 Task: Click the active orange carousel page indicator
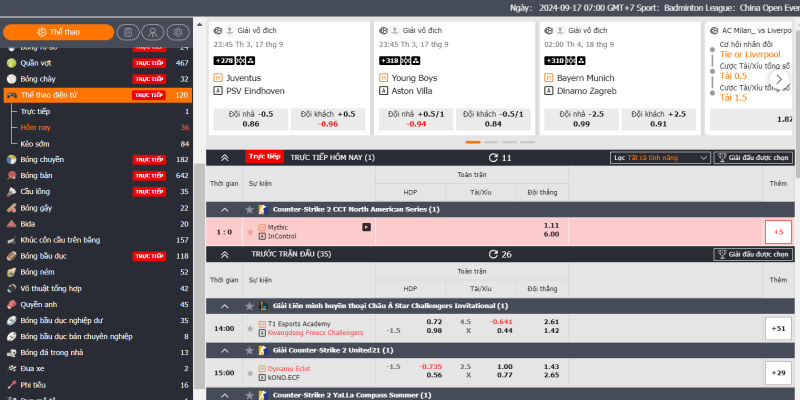click(x=473, y=141)
